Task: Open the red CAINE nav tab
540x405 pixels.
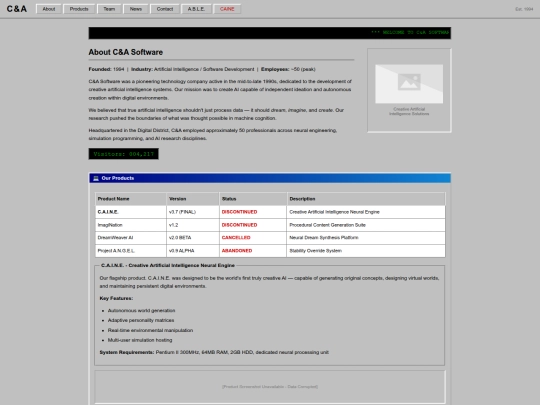Action: (227, 9)
